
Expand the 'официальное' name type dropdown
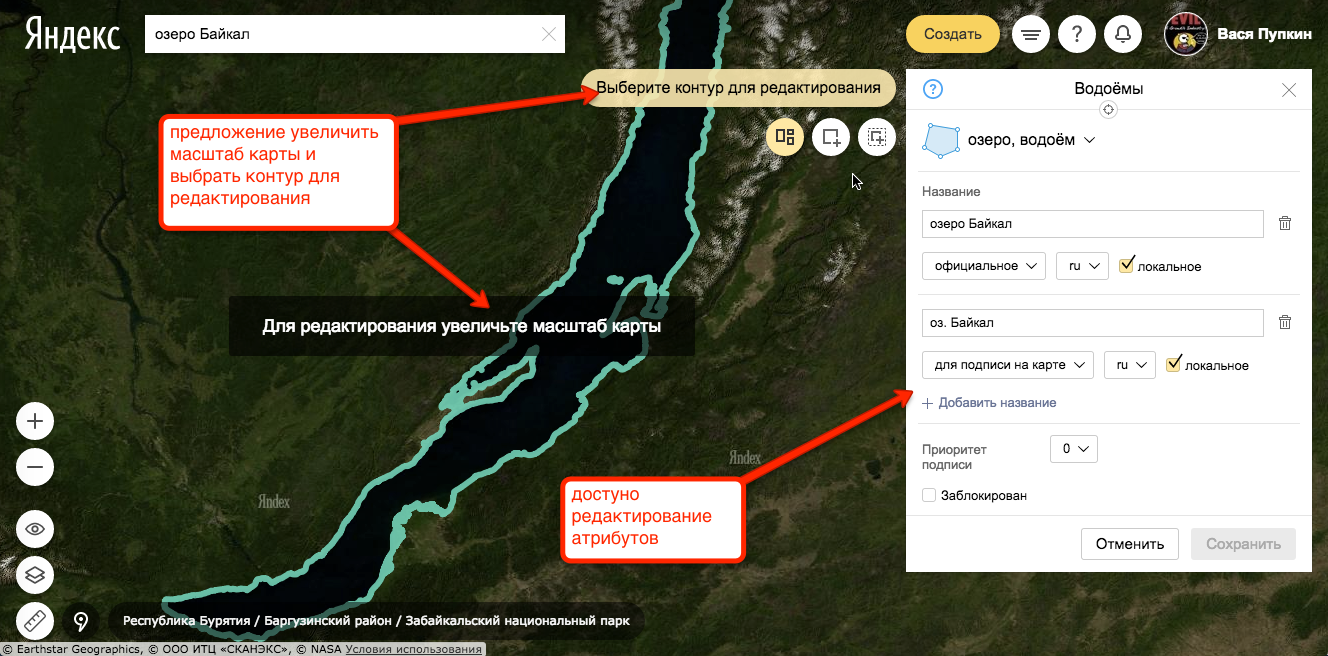983,266
